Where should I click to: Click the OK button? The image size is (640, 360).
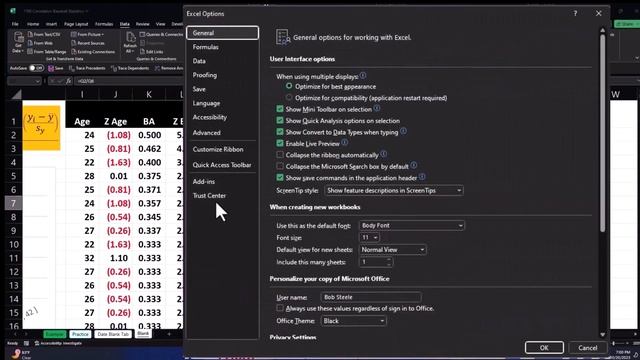[544, 348]
